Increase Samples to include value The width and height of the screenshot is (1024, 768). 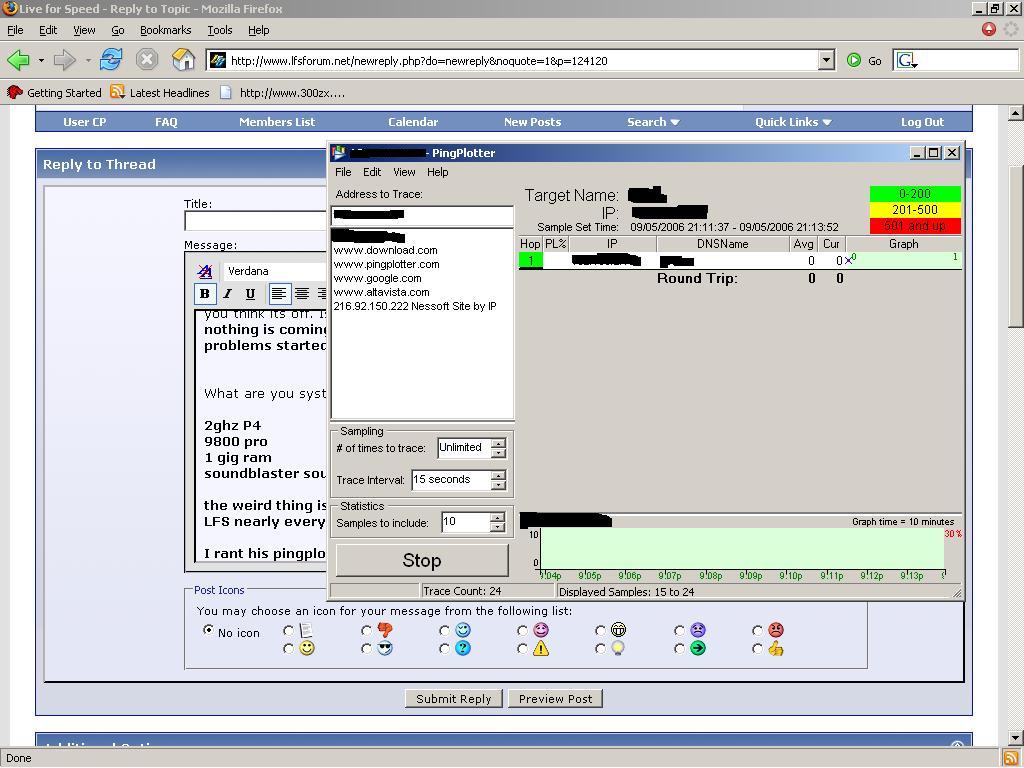497,518
